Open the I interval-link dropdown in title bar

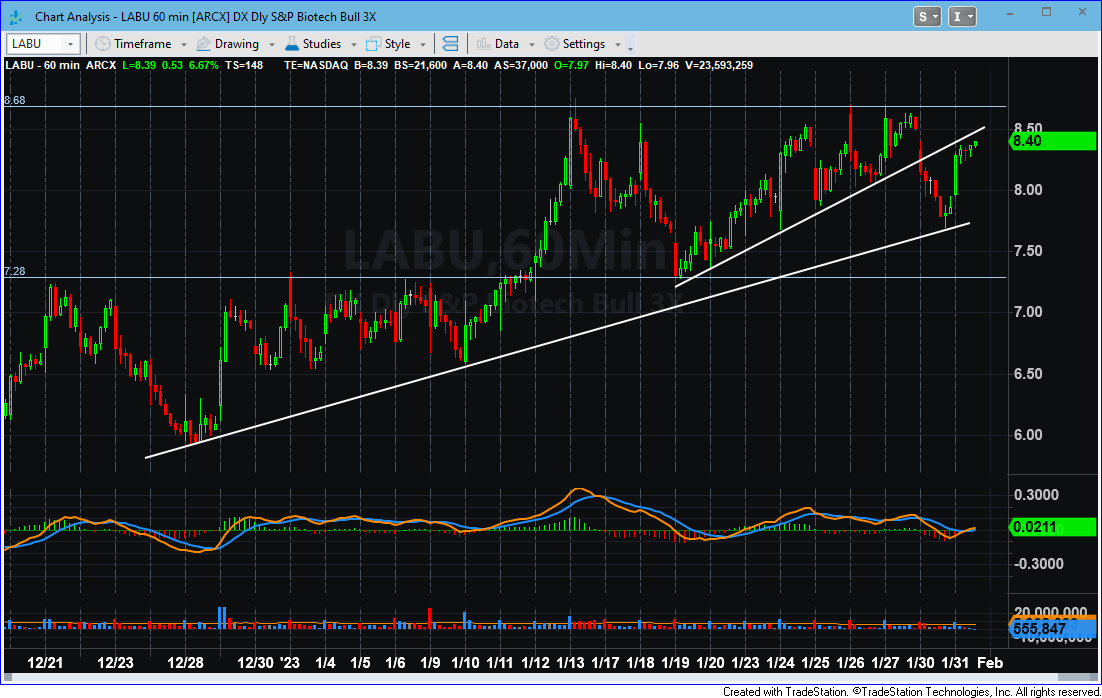[x=962, y=17]
